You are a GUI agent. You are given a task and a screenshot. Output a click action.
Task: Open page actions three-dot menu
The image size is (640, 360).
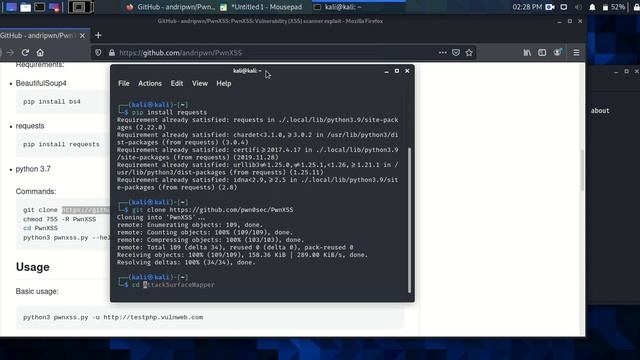(x=442, y=52)
